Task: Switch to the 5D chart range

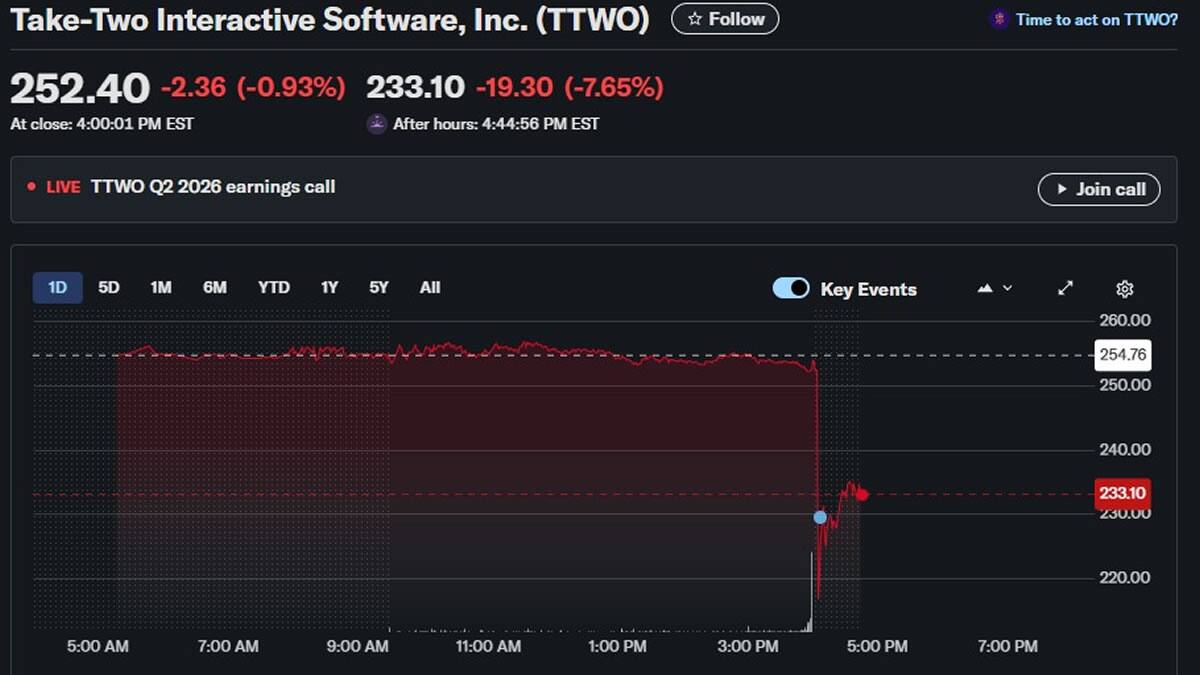Action: pos(109,288)
